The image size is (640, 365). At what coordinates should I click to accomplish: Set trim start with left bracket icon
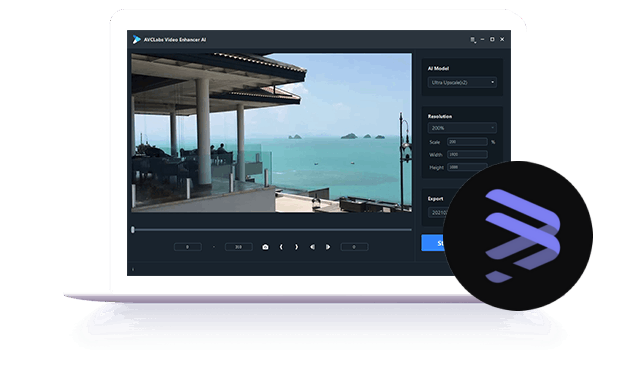(281, 247)
